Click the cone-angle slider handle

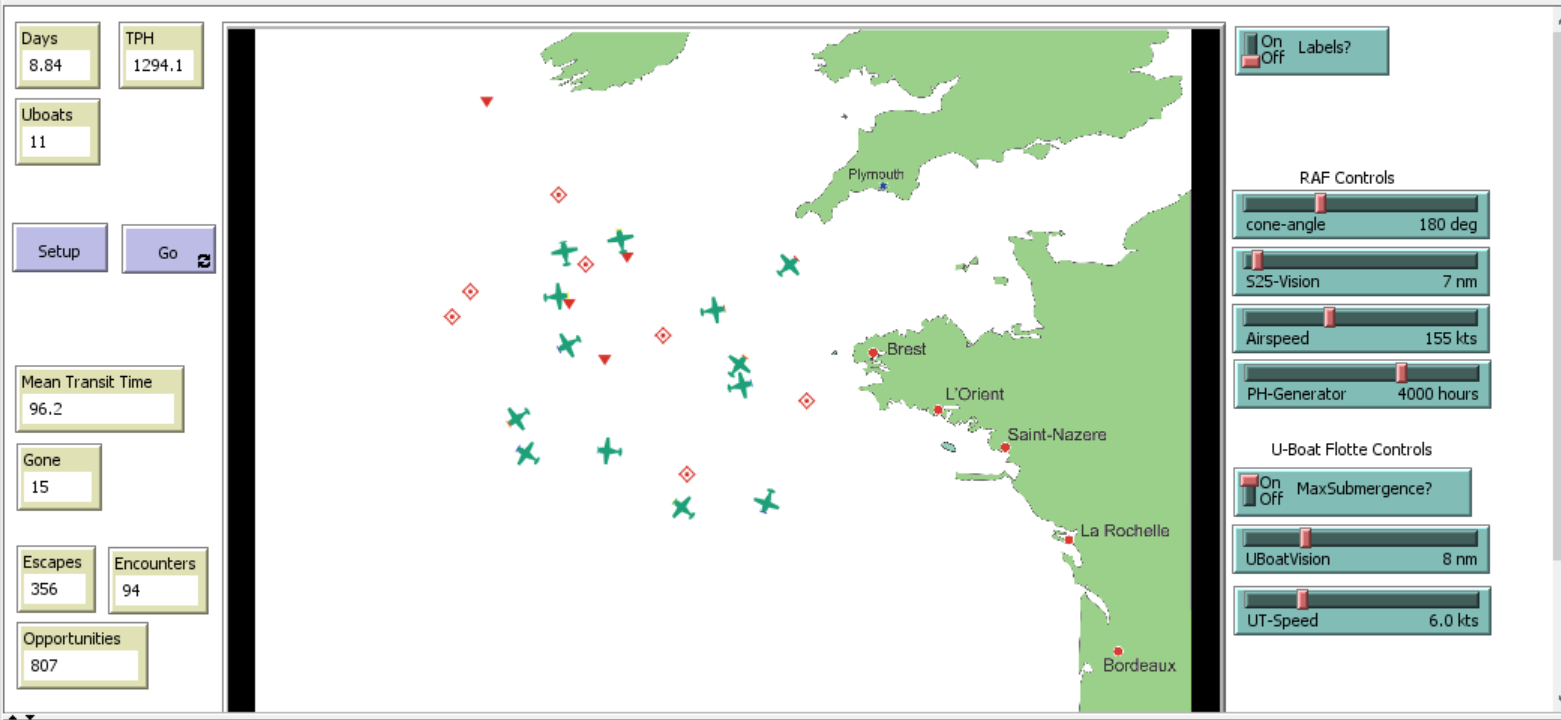(1321, 201)
